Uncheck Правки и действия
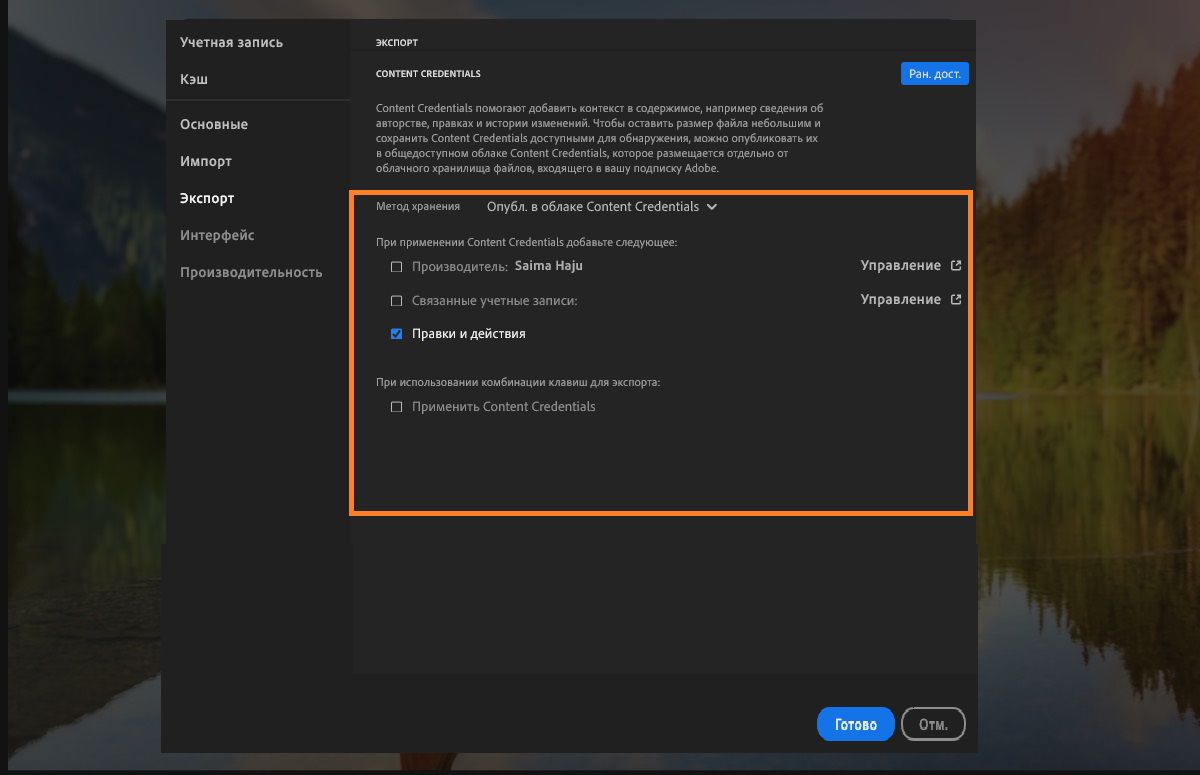 click(x=397, y=333)
